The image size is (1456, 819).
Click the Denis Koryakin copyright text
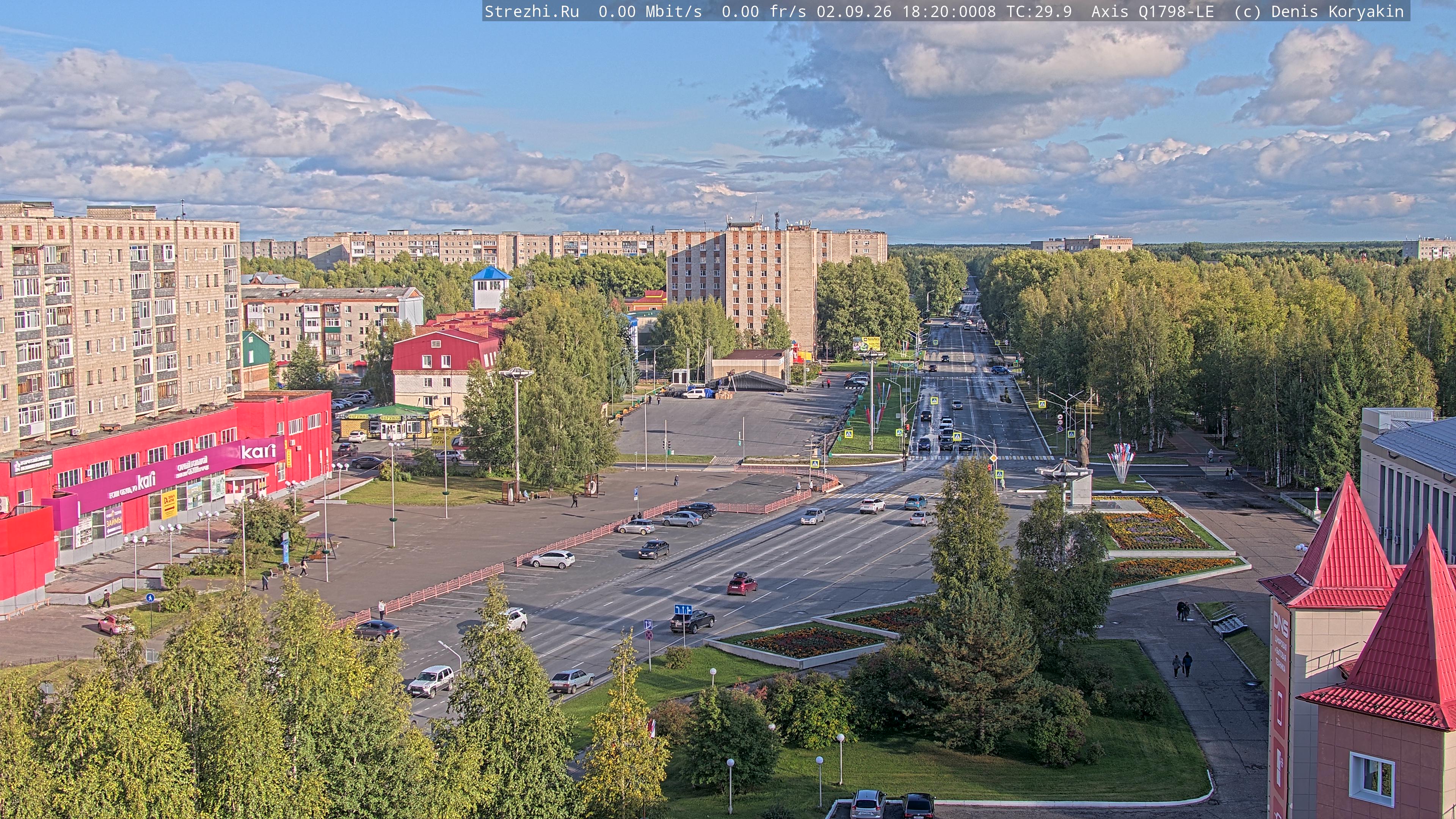point(1337,11)
